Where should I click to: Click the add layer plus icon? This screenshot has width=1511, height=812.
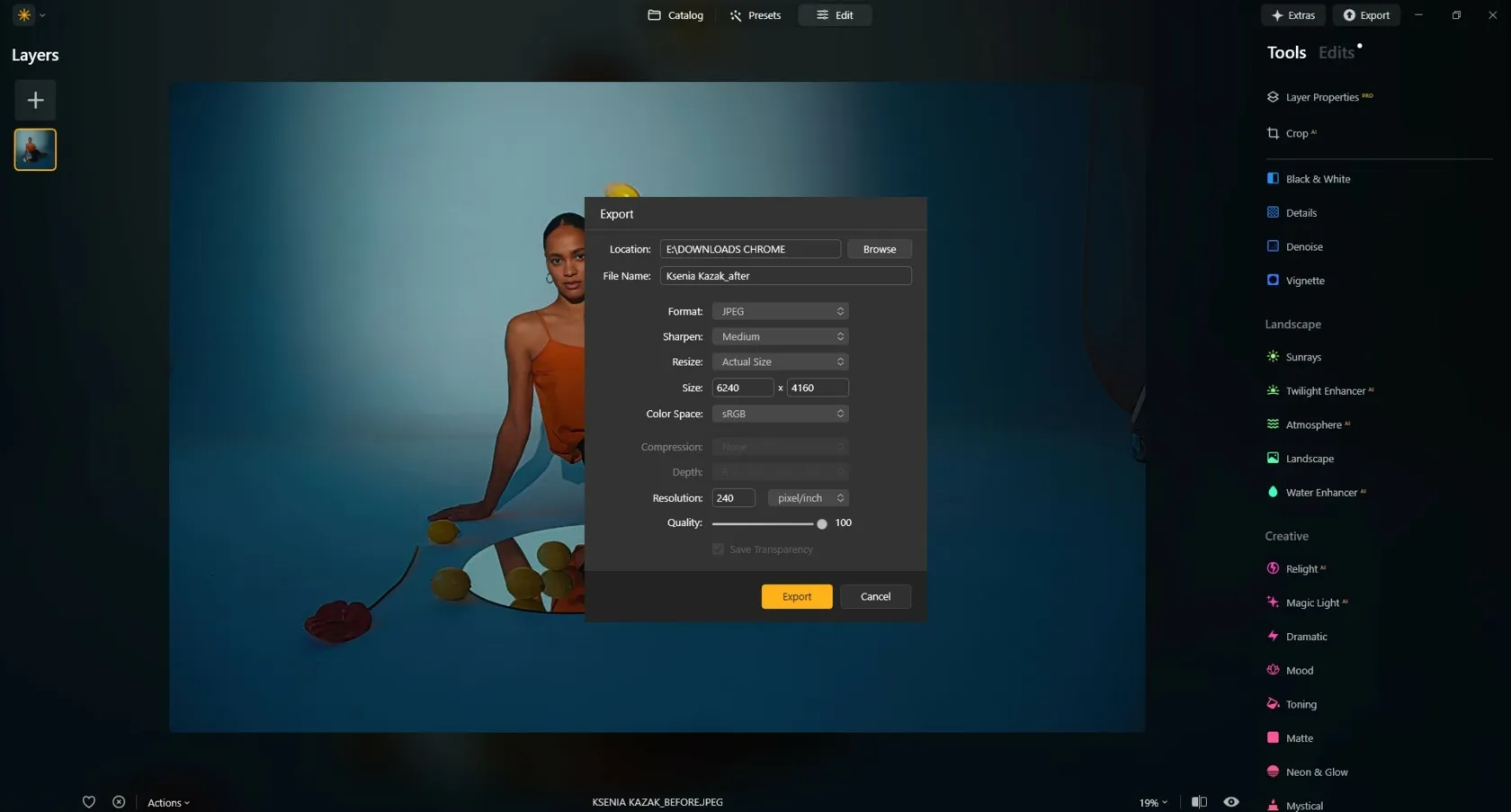click(x=35, y=100)
